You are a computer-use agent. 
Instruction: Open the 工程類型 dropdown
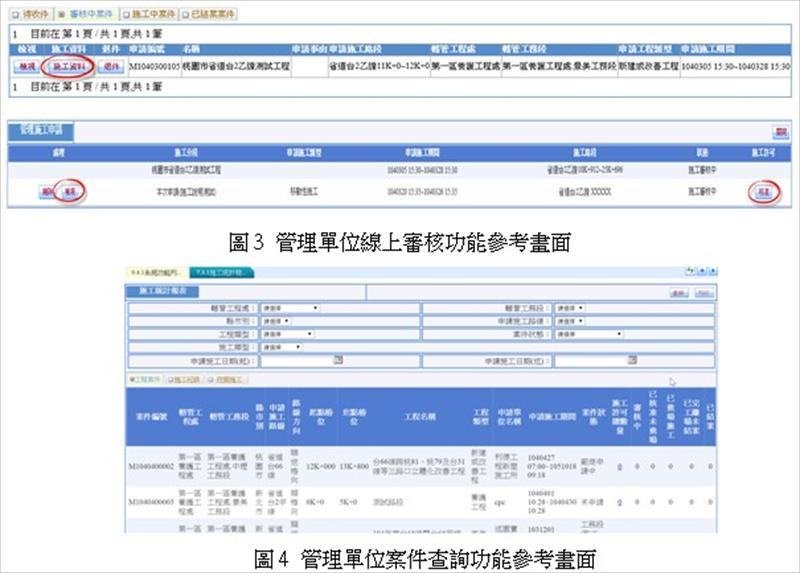click(287, 334)
